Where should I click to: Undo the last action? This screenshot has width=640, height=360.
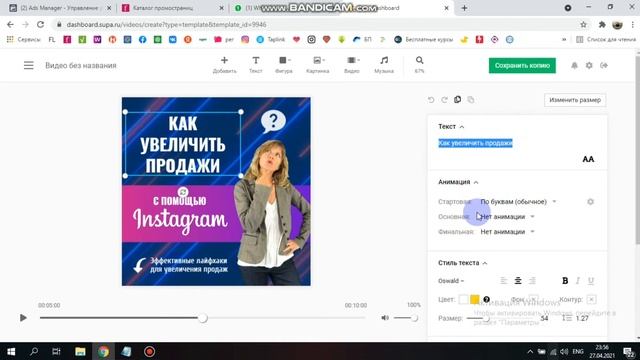[x=431, y=100]
